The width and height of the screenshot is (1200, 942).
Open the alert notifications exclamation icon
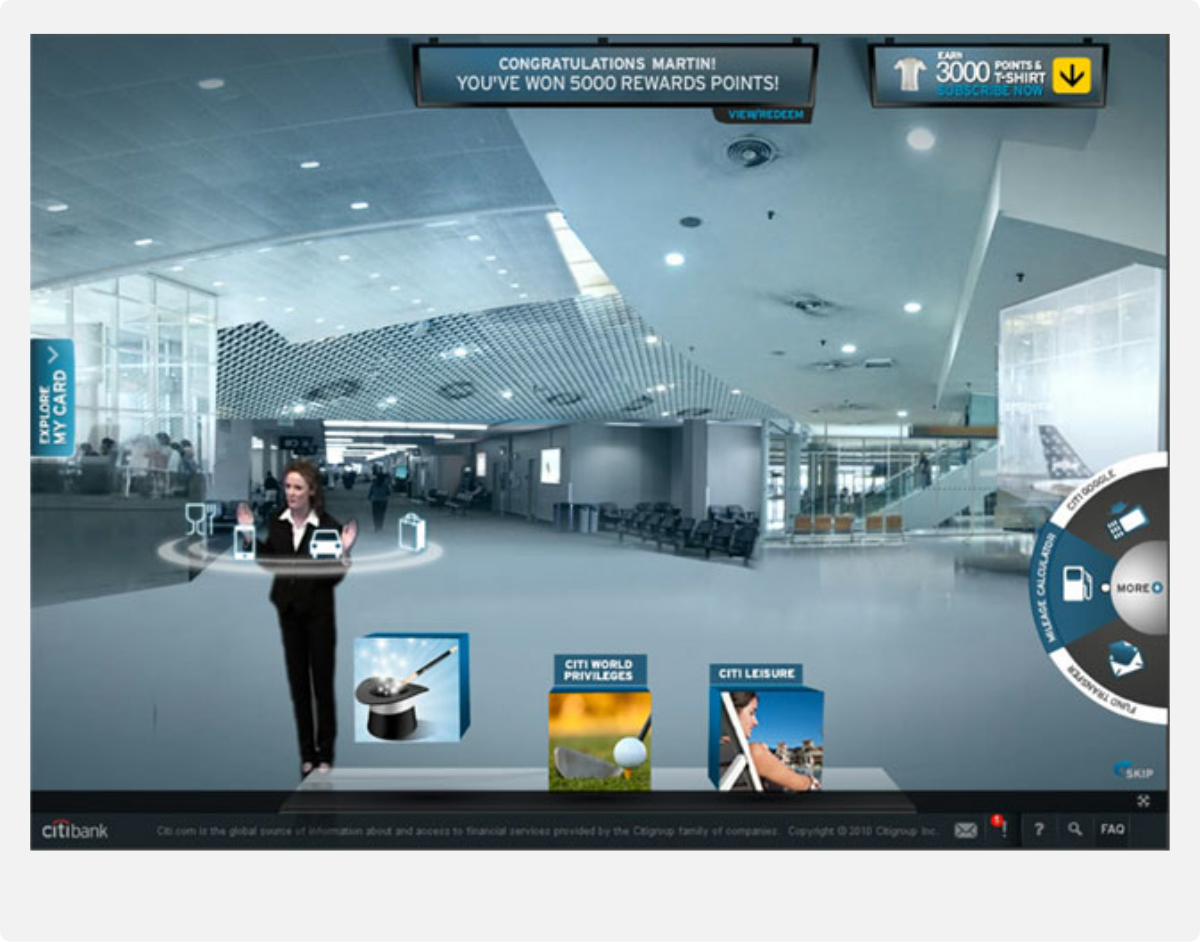1000,829
